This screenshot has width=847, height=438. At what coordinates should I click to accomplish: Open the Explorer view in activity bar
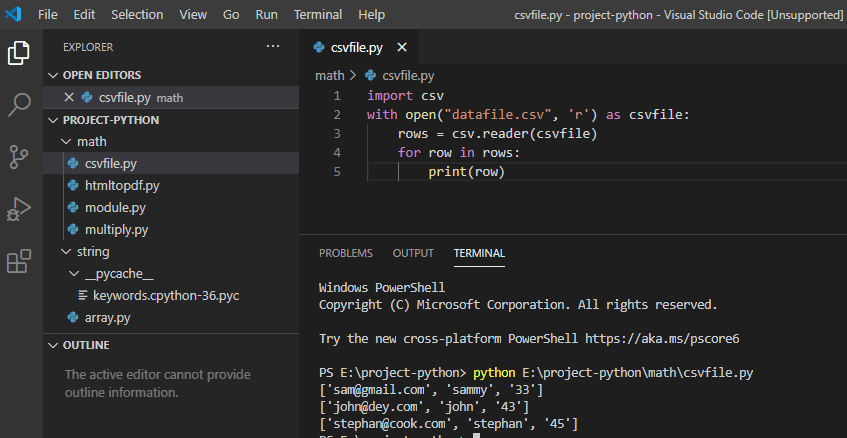[x=19, y=52]
